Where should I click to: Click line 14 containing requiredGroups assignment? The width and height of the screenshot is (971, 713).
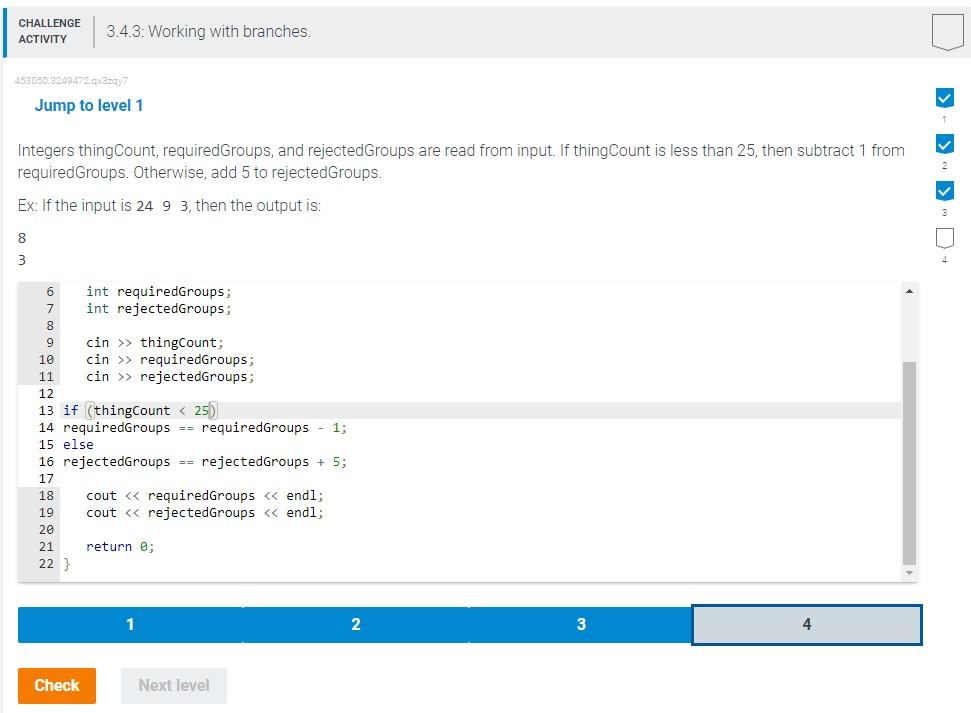click(204, 427)
